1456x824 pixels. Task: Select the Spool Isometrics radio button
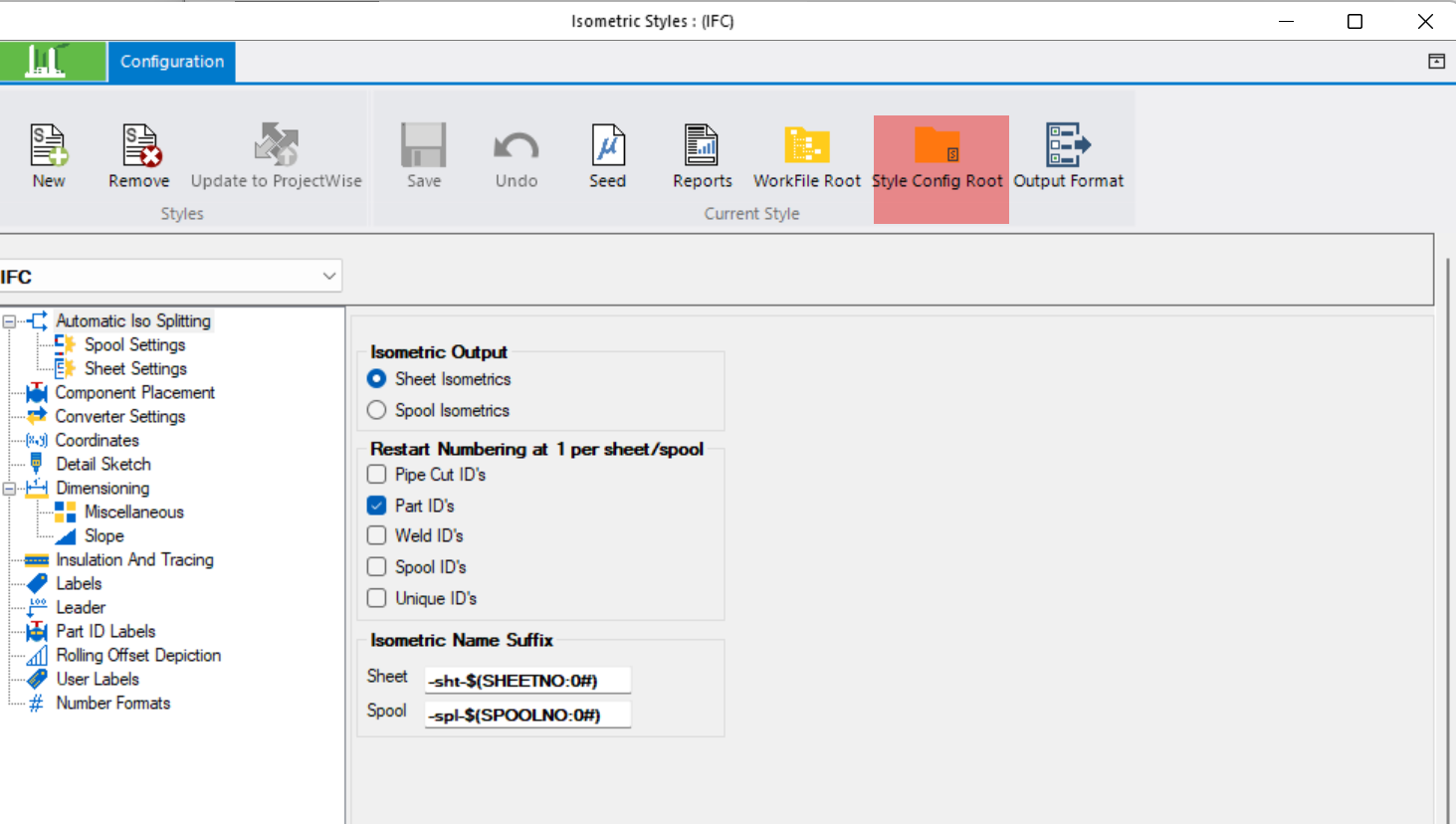[x=376, y=410]
